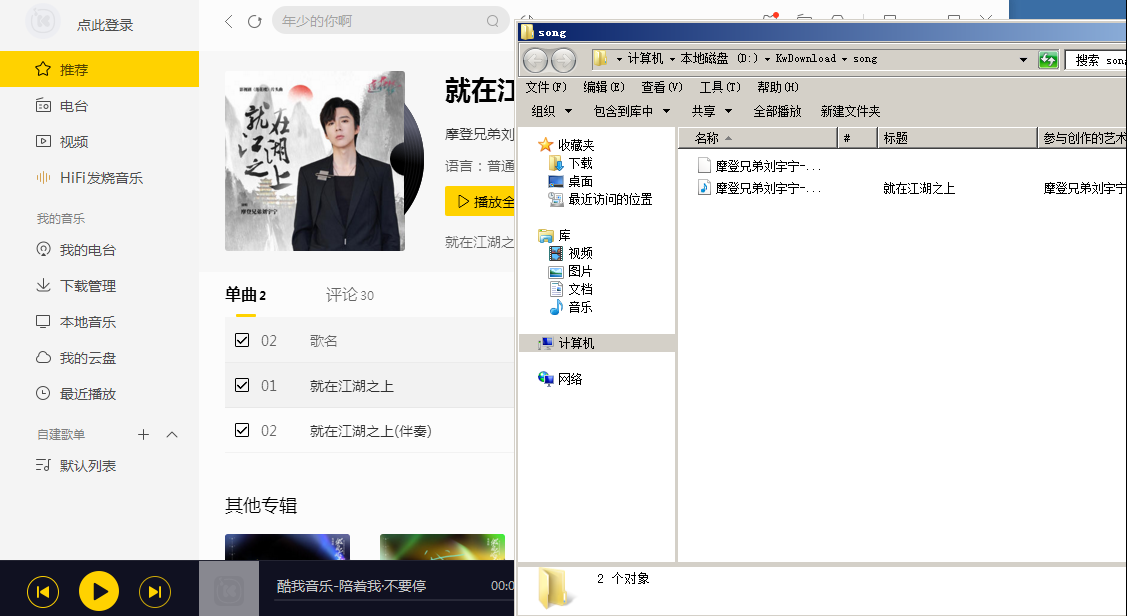Open the first album under 其他专辑
Viewport: 1127px width, 616px height.
(288, 547)
